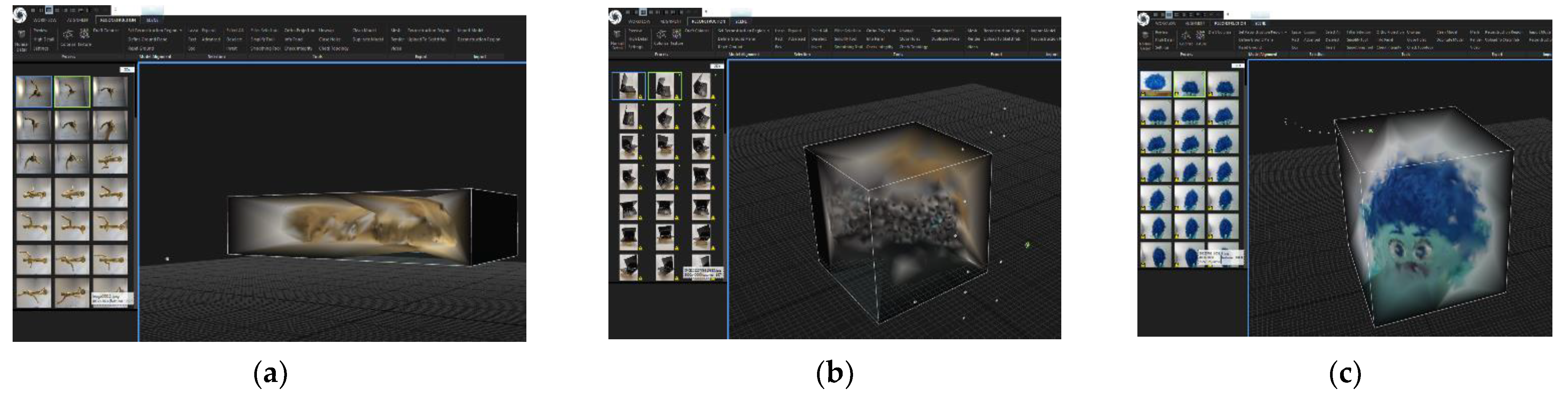Click RealityCapture logo in screenshot (a)
This screenshot has height=402, width=1568.
tap(19, 15)
